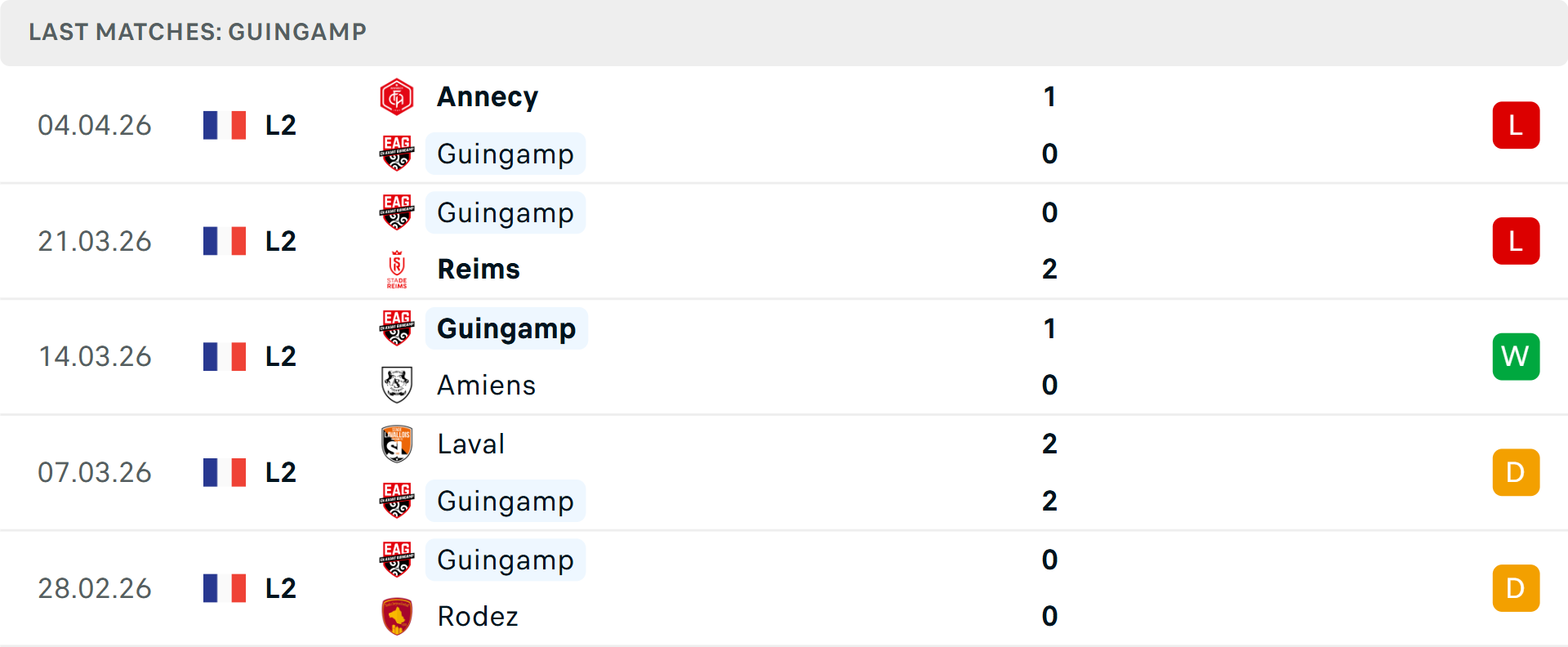The height and width of the screenshot is (647, 1568).
Task: Click the LAST MATCHES: GUINGAMP header
Action: 196,32
